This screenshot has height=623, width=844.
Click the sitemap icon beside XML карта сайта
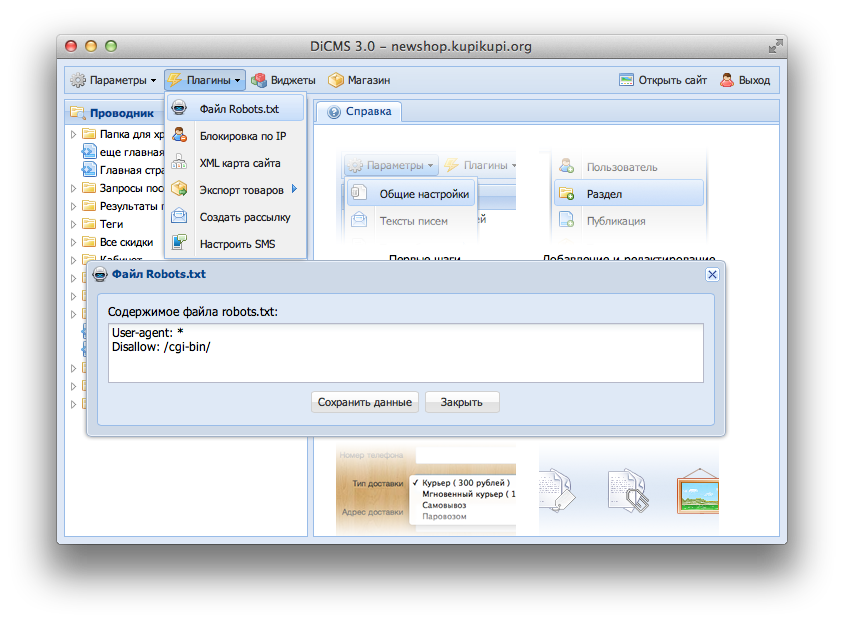179,162
